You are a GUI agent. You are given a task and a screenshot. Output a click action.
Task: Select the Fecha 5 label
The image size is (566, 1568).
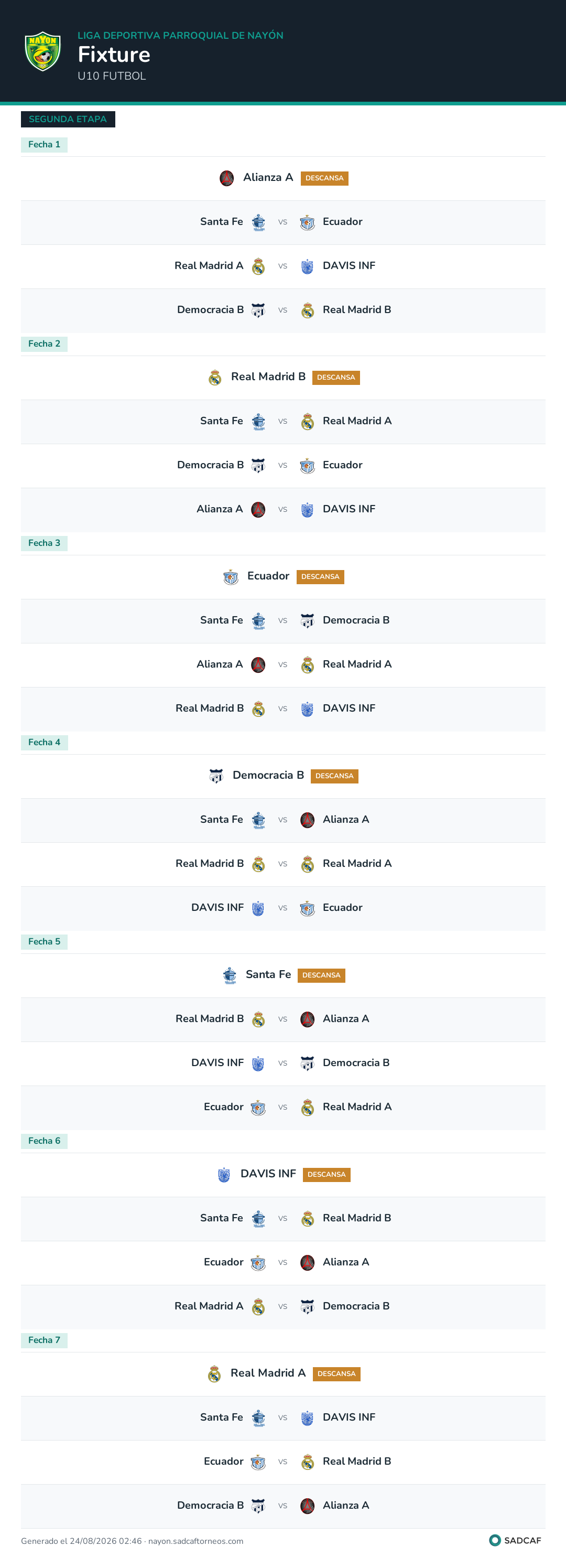[x=45, y=942]
